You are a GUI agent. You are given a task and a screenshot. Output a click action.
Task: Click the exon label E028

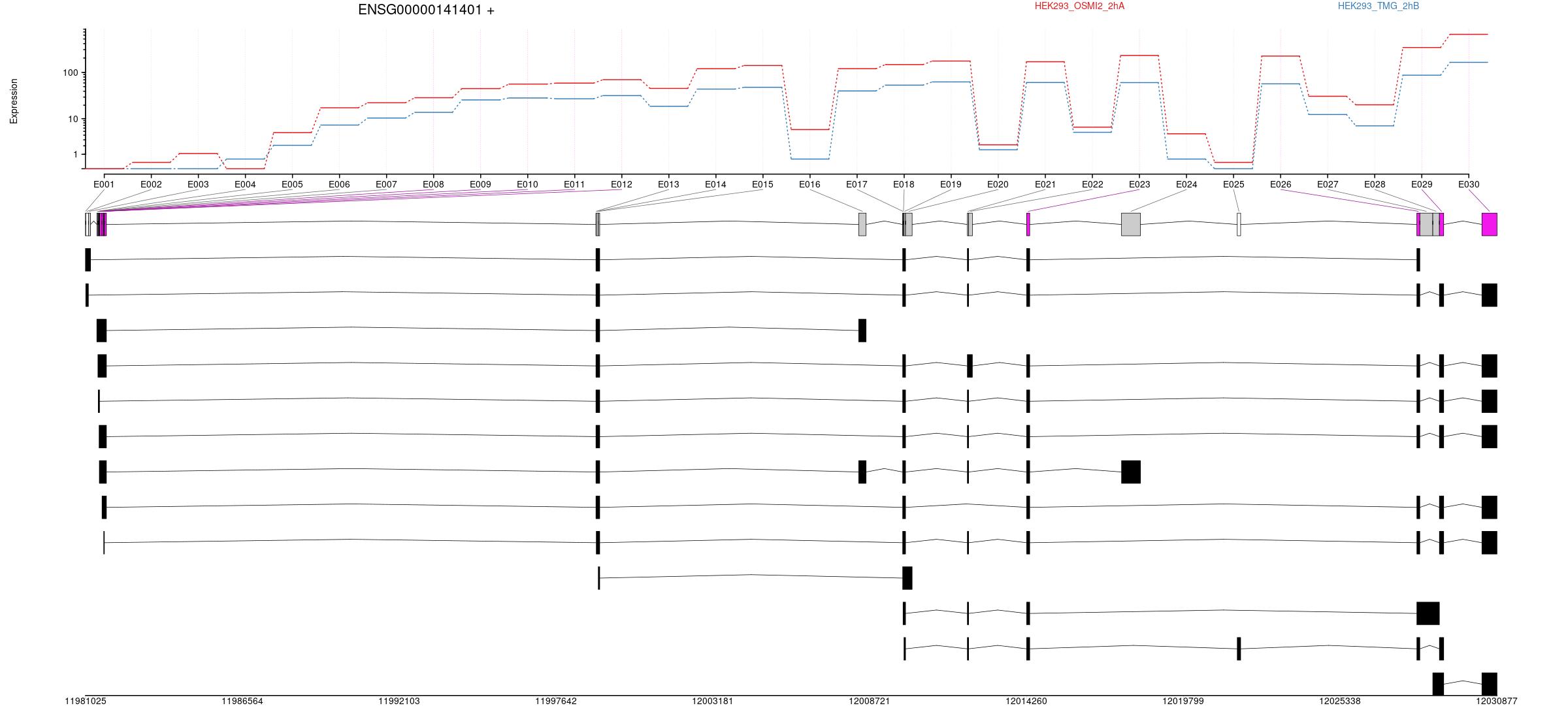[x=1375, y=184]
